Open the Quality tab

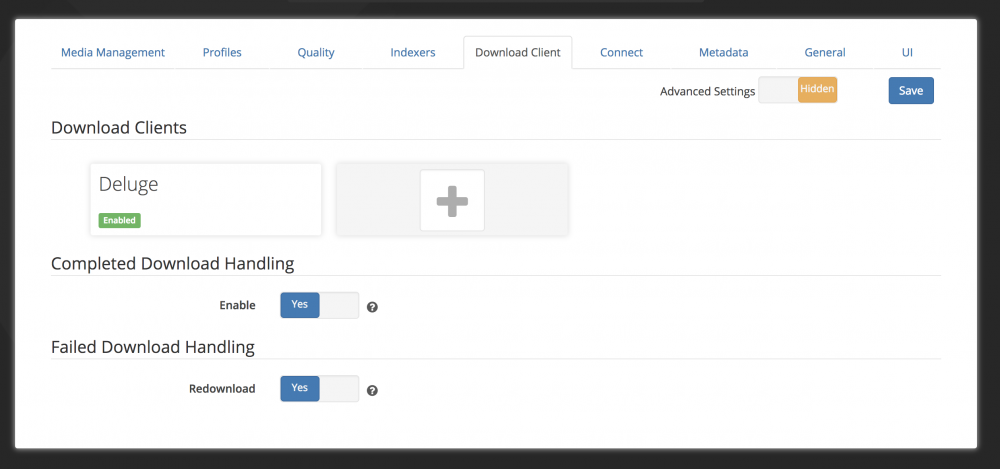coord(316,52)
